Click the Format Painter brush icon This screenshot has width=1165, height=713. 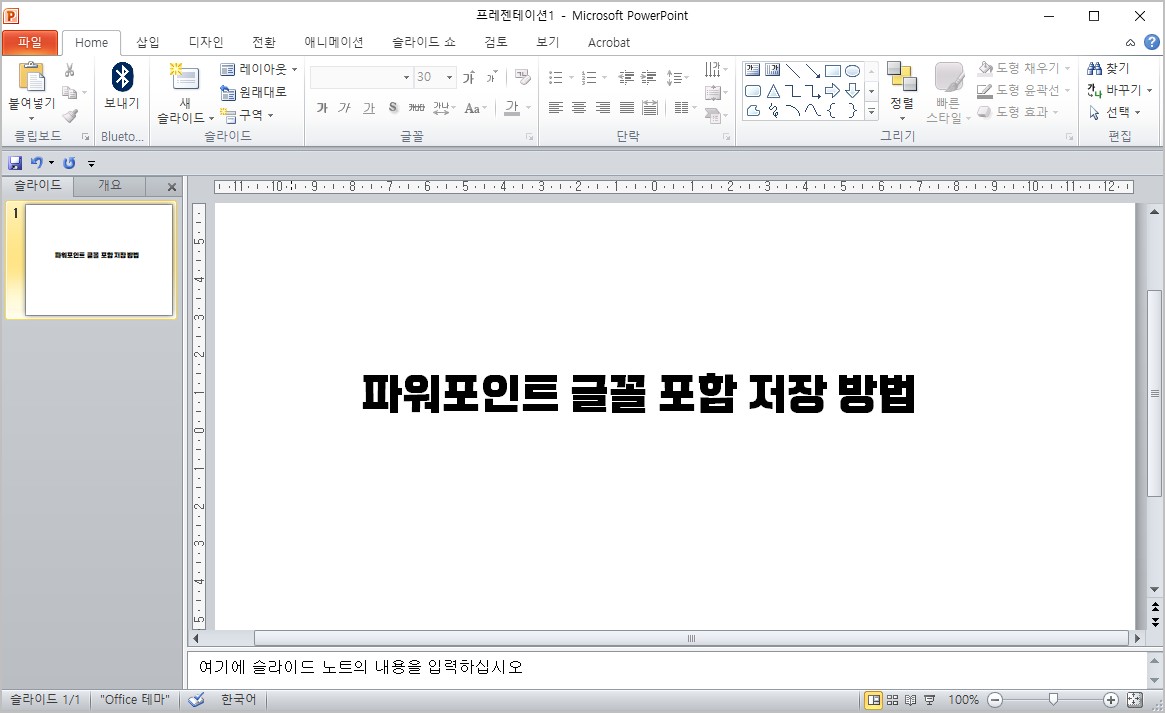(x=70, y=116)
